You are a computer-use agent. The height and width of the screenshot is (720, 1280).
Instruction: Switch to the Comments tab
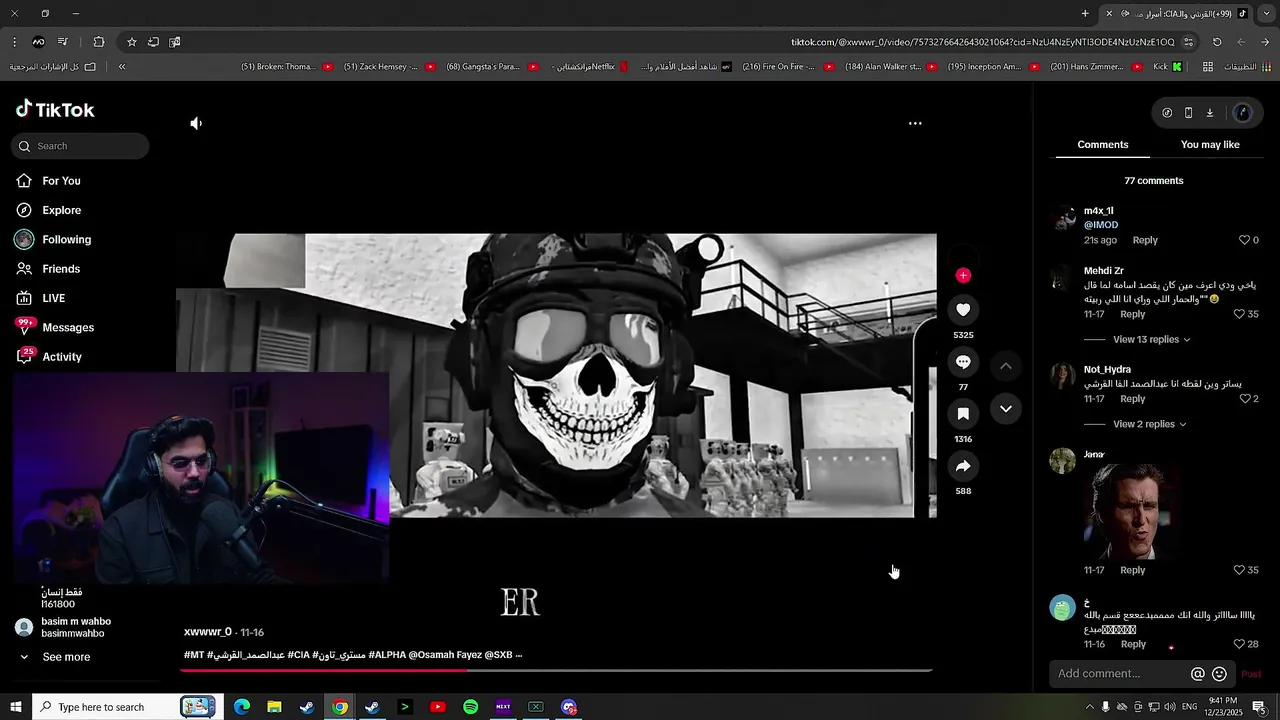(1102, 145)
